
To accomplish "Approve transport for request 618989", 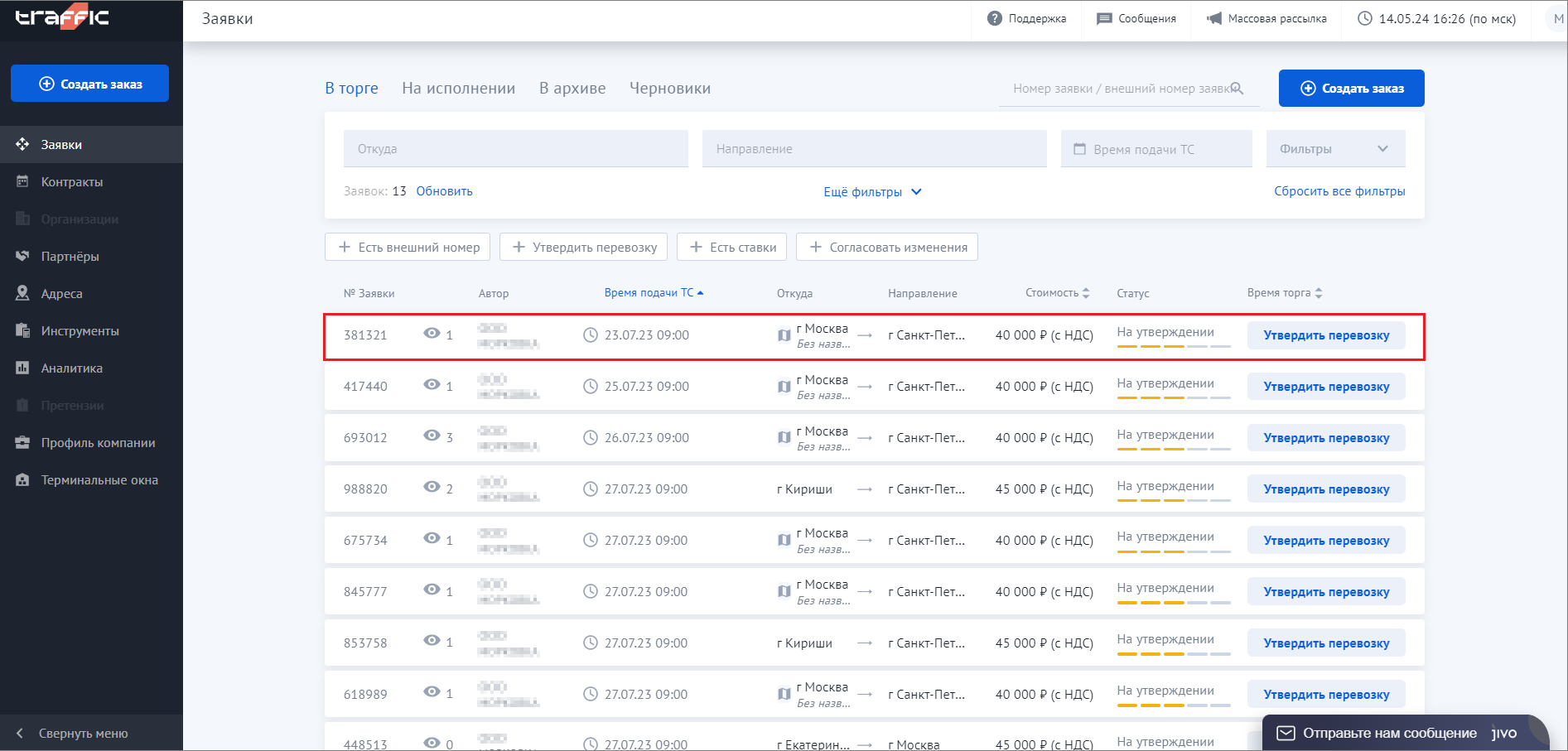I will (x=1326, y=695).
